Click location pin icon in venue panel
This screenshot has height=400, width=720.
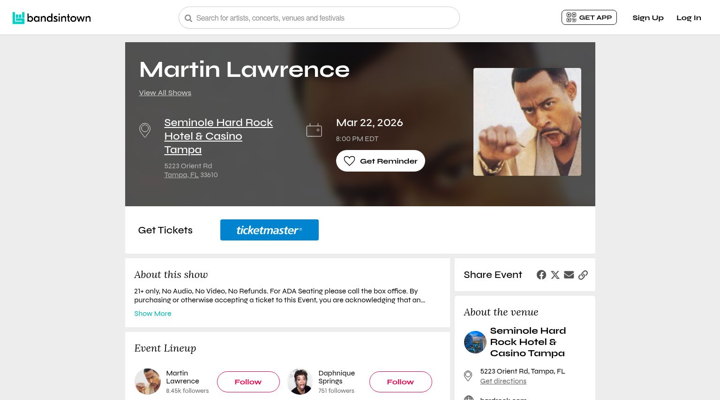coord(468,376)
